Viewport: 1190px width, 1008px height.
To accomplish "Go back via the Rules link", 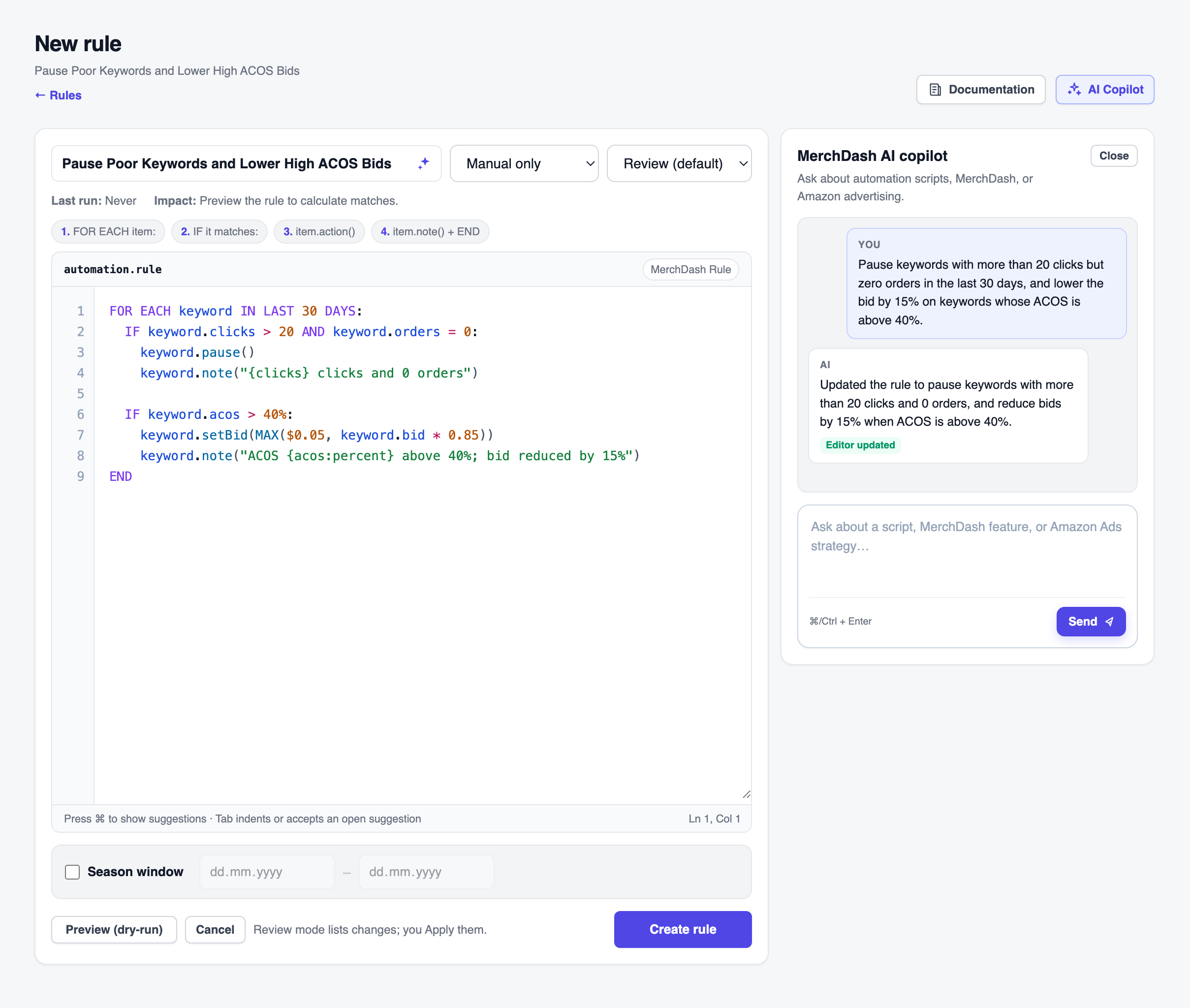I will click(x=58, y=95).
